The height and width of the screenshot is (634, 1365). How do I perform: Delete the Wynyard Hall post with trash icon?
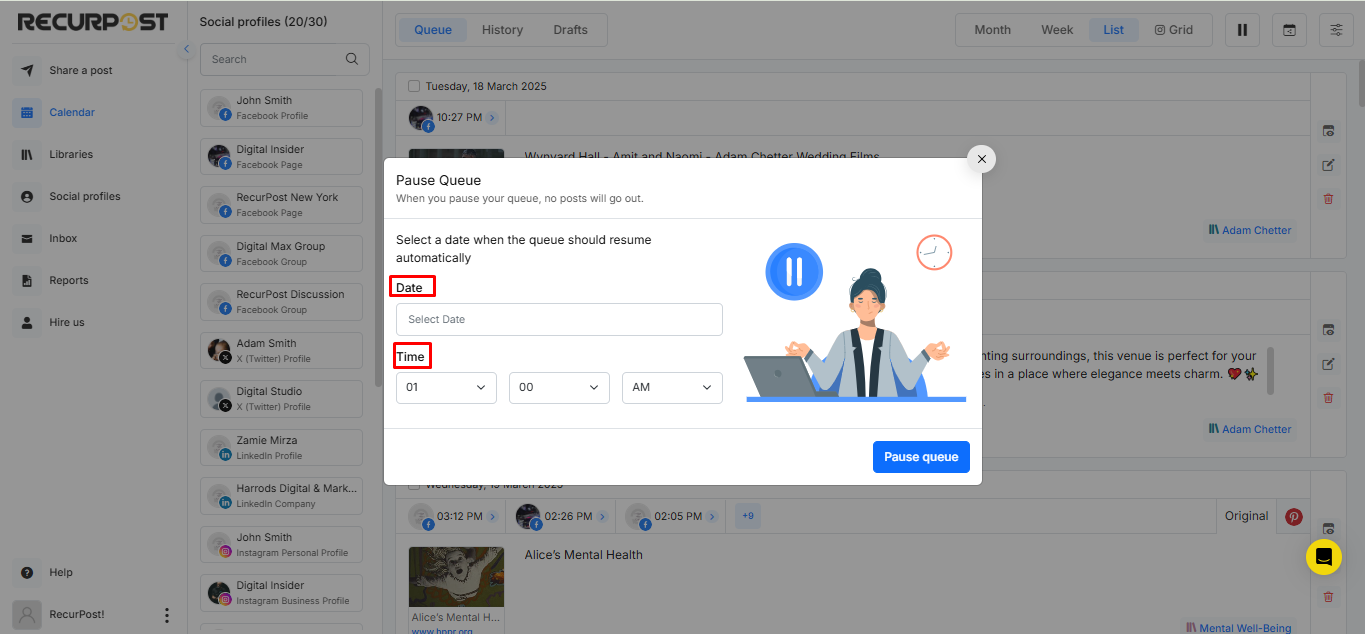tap(1328, 199)
